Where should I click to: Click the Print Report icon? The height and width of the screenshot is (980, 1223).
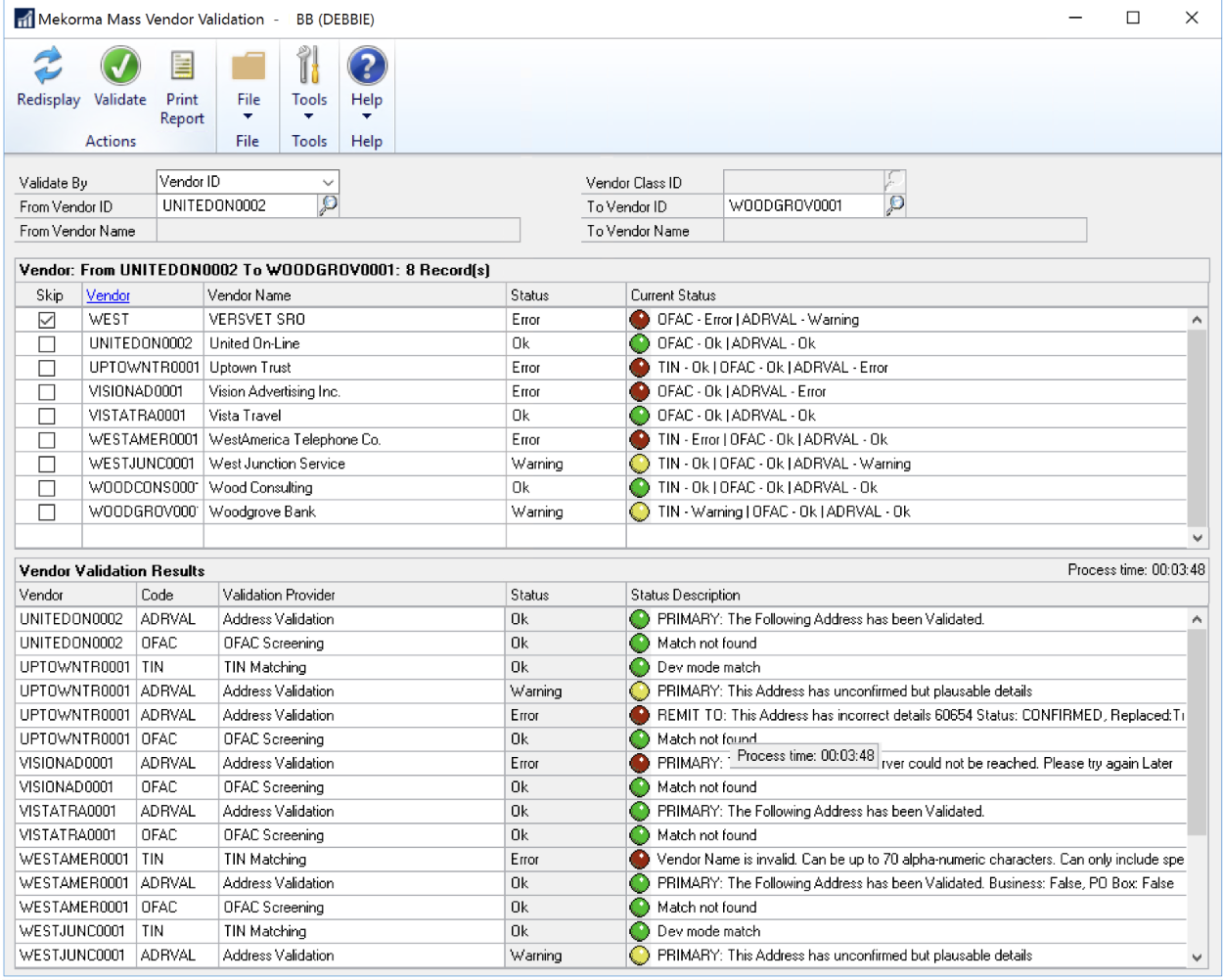click(x=182, y=67)
